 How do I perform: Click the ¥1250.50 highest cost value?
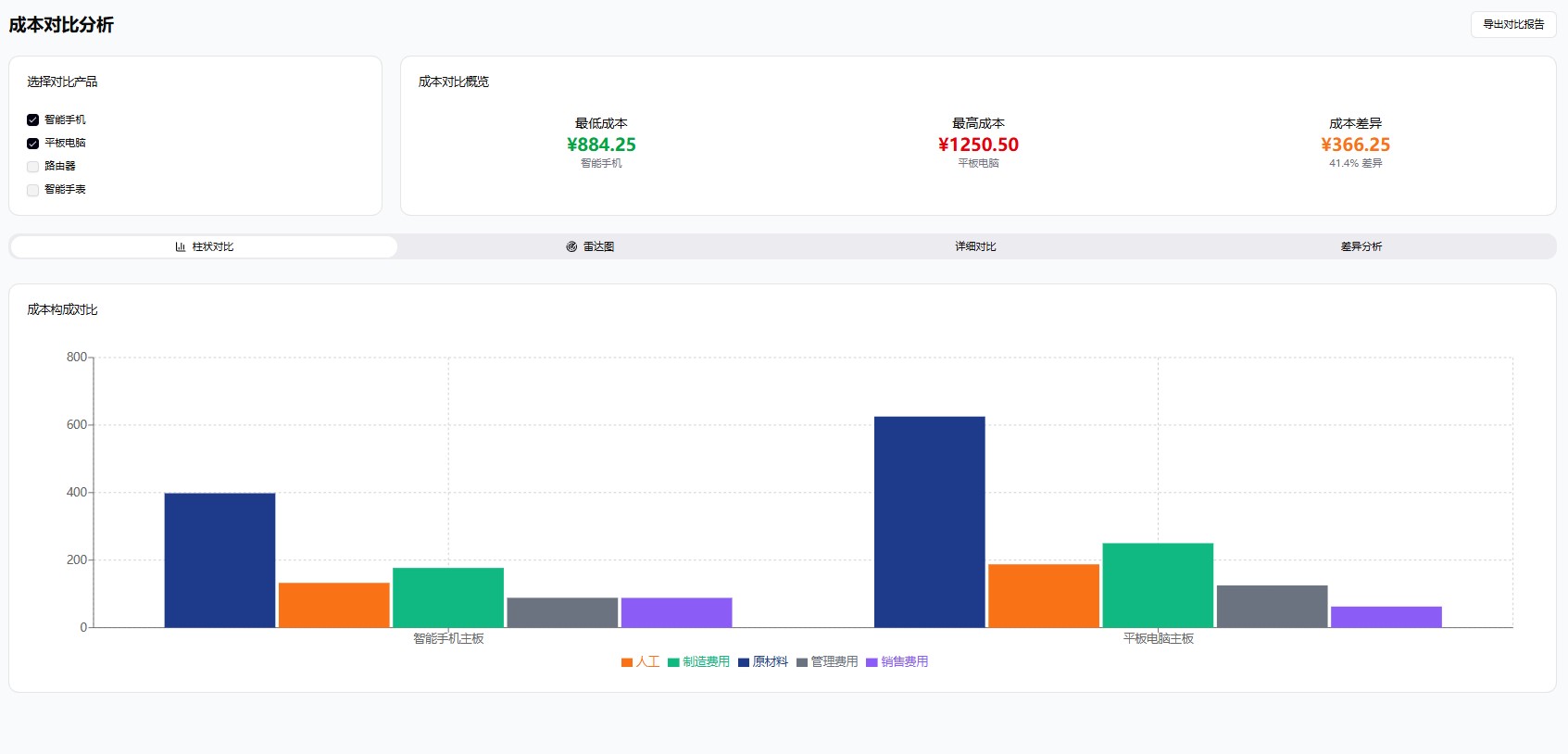[978, 145]
